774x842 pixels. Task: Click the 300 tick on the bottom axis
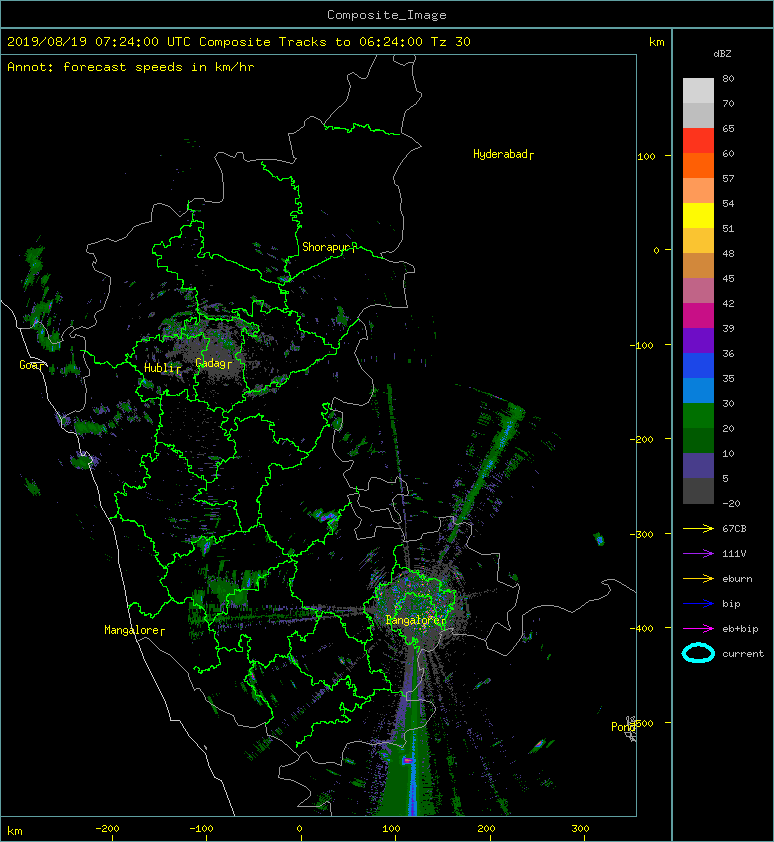[x=581, y=829]
